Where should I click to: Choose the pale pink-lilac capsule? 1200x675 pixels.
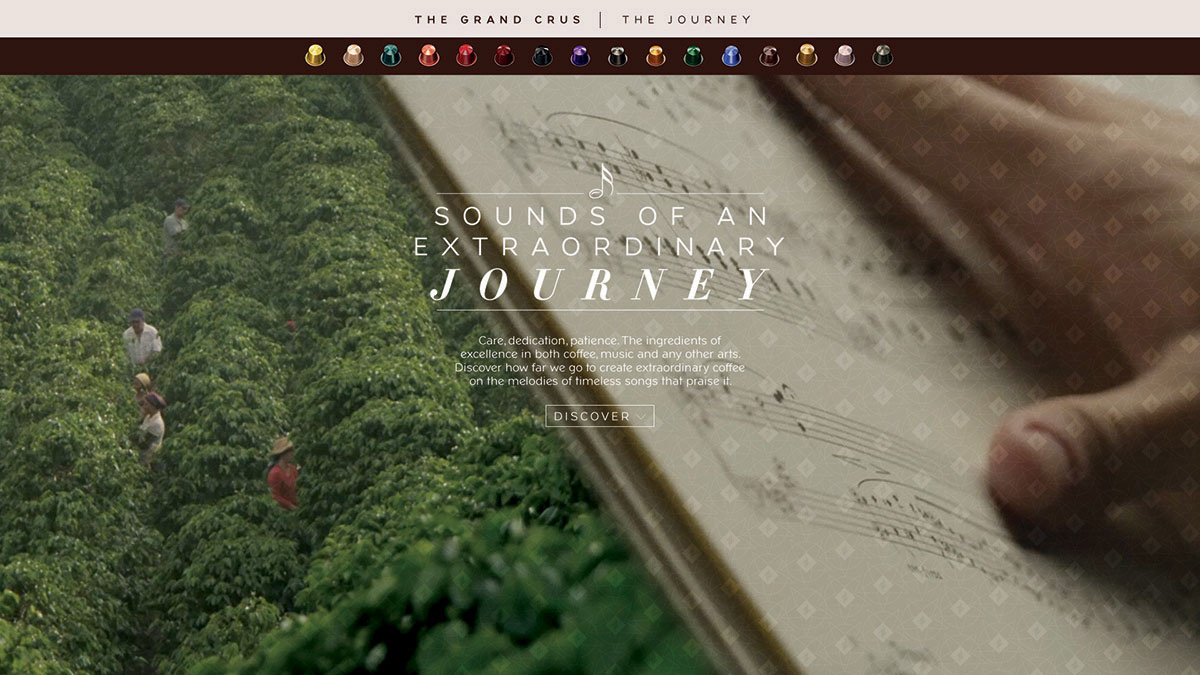[x=845, y=56]
